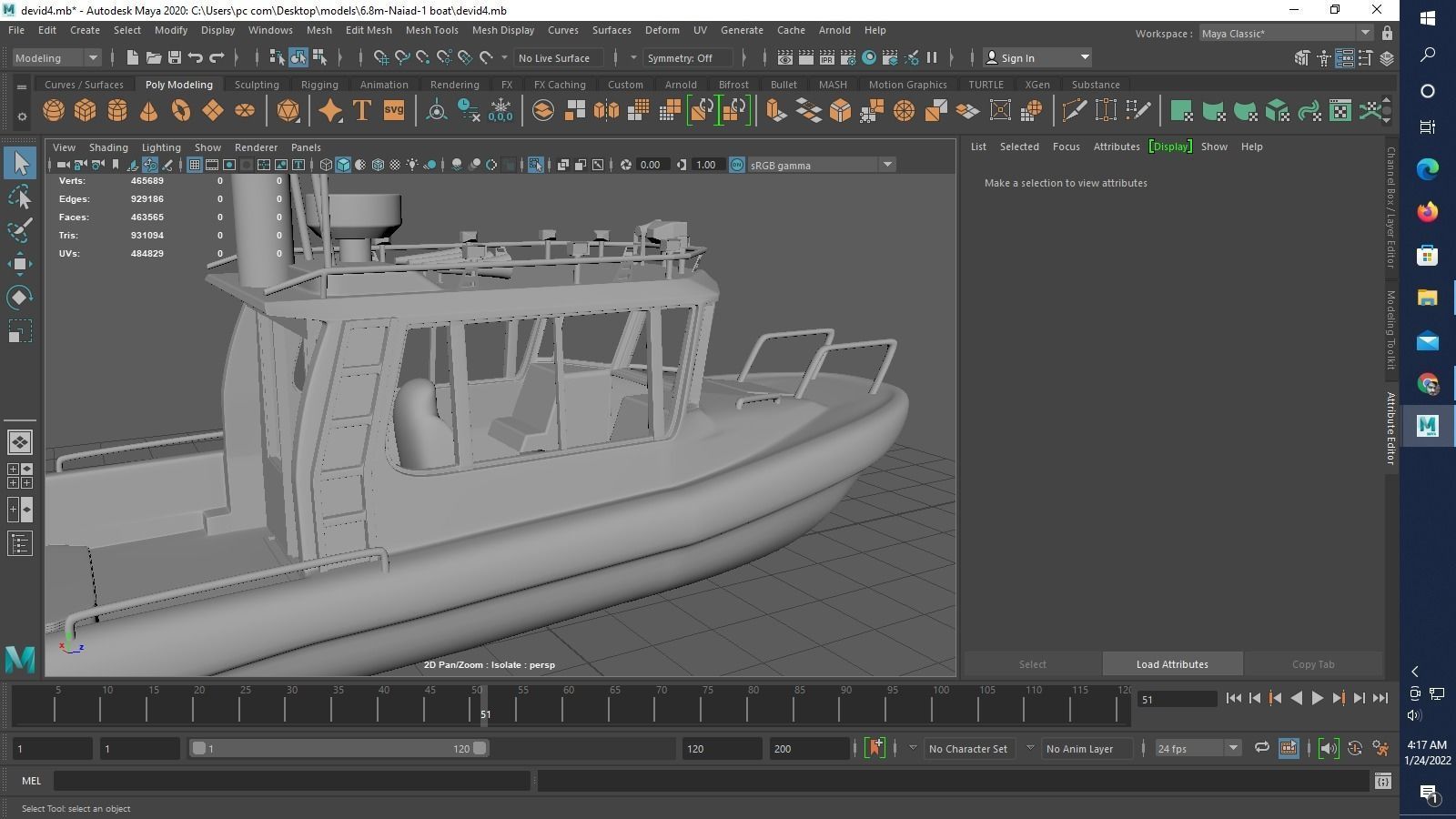Open the Script Editor icon at bottom right
1456x819 pixels.
click(x=1383, y=781)
